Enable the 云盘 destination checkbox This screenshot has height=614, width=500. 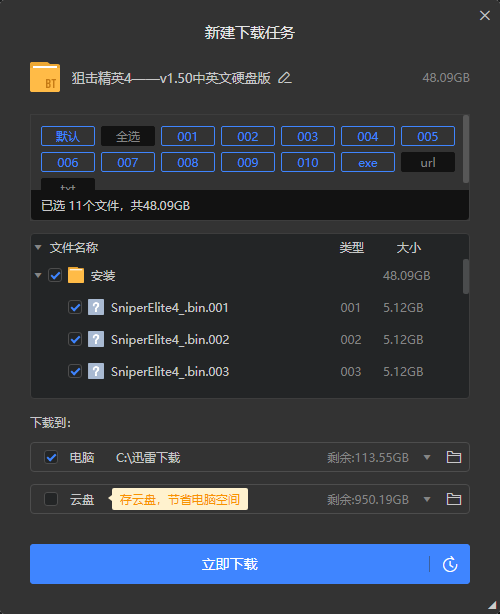tap(51, 499)
